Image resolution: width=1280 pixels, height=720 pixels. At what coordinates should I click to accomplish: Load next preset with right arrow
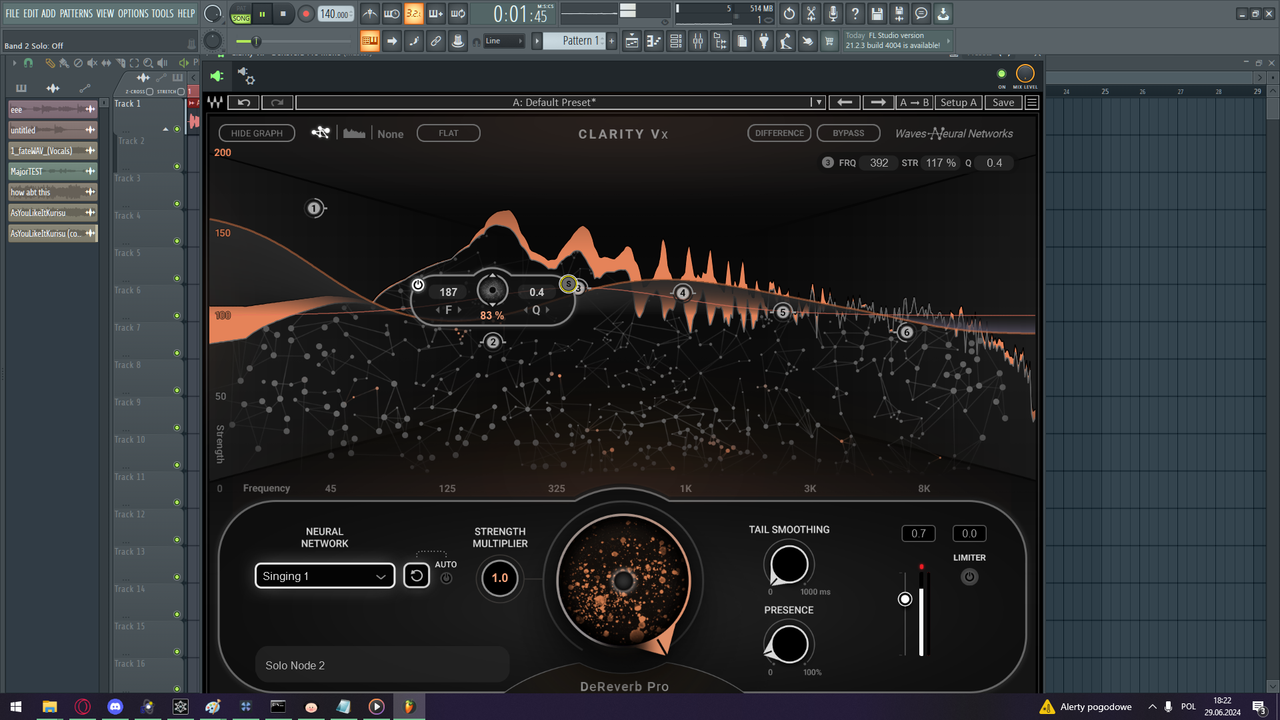pos(878,102)
